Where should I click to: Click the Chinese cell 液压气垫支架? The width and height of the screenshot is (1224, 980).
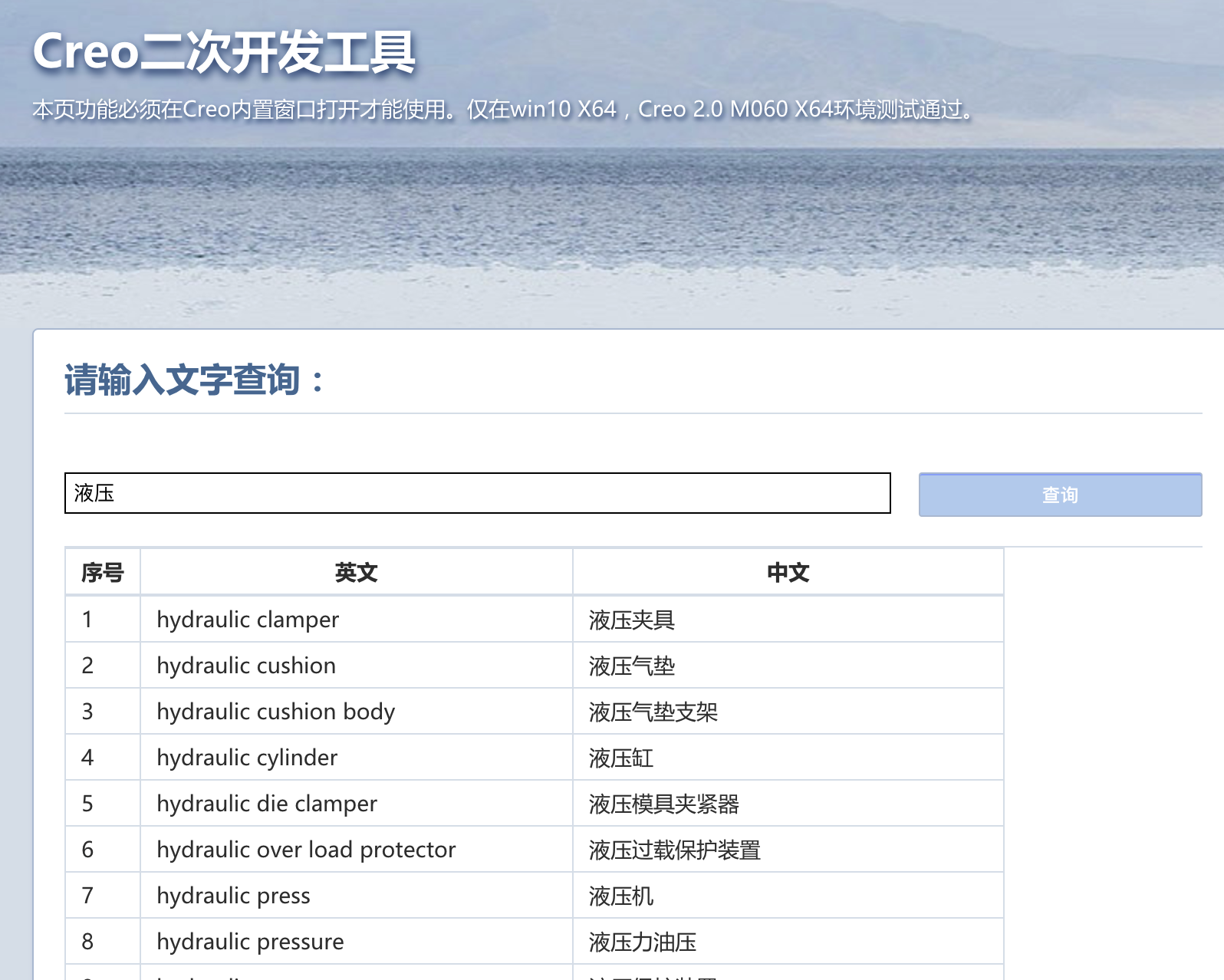tap(788, 712)
